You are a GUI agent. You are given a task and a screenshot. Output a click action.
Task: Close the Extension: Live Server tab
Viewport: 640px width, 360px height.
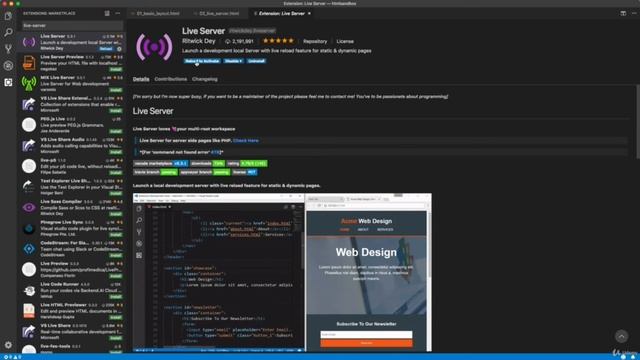click(x=309, y=13)
